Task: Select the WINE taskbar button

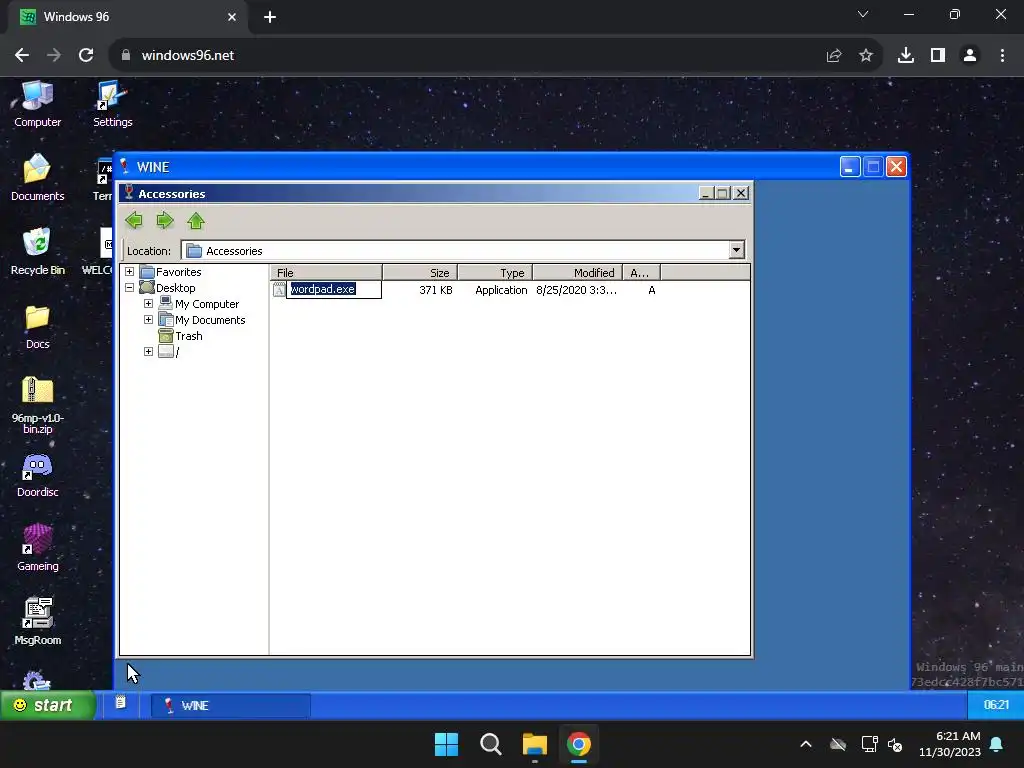Action: [231, 705]
